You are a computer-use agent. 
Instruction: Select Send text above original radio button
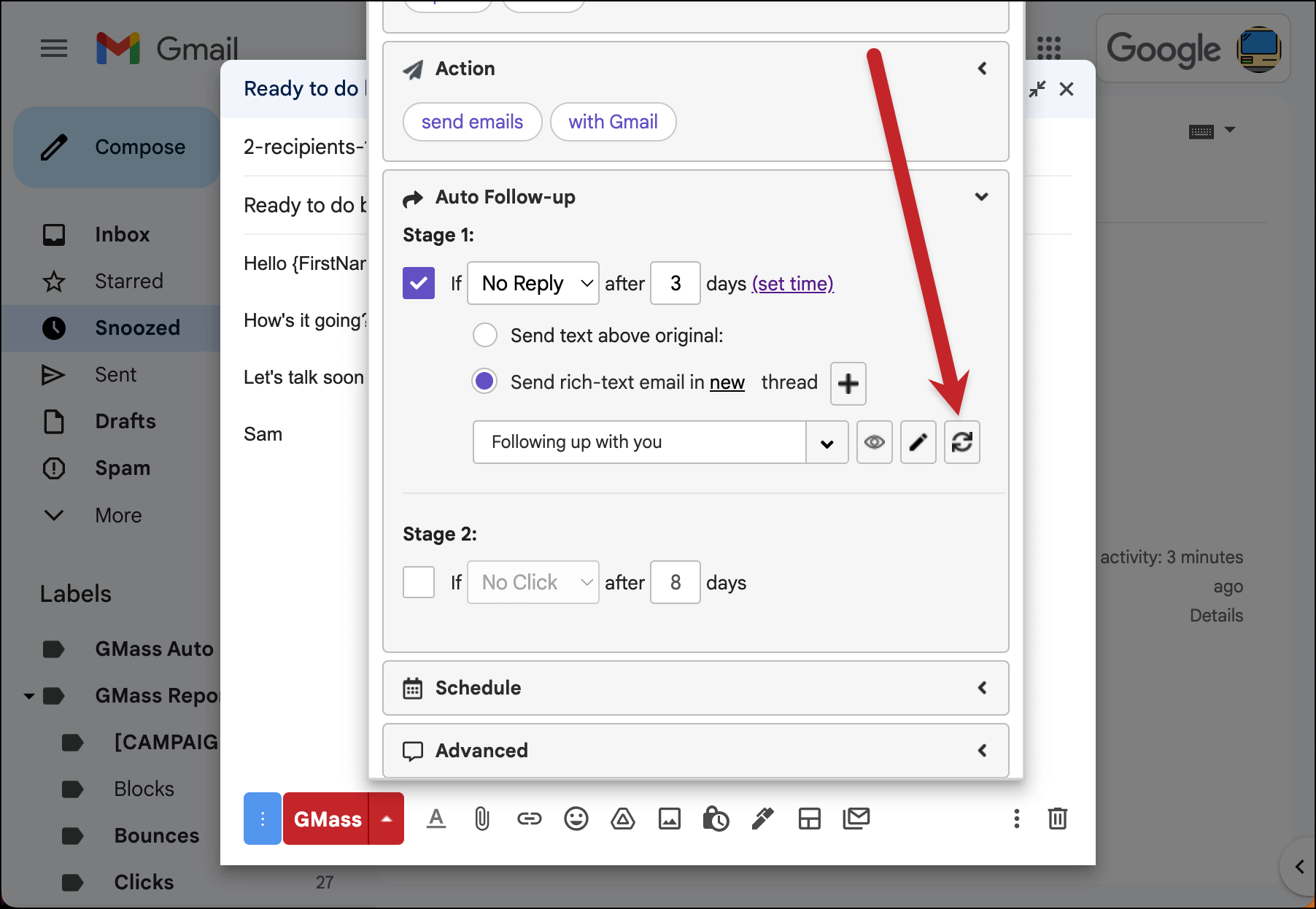click(485, 336)
